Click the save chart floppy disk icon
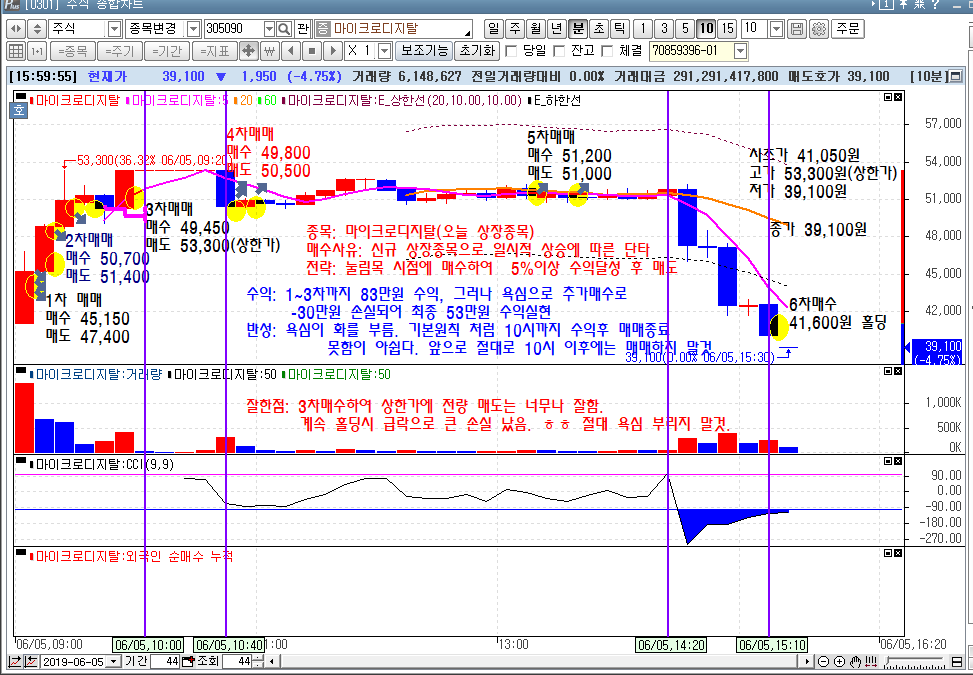The image size is (973, 675). click(798, 29)
